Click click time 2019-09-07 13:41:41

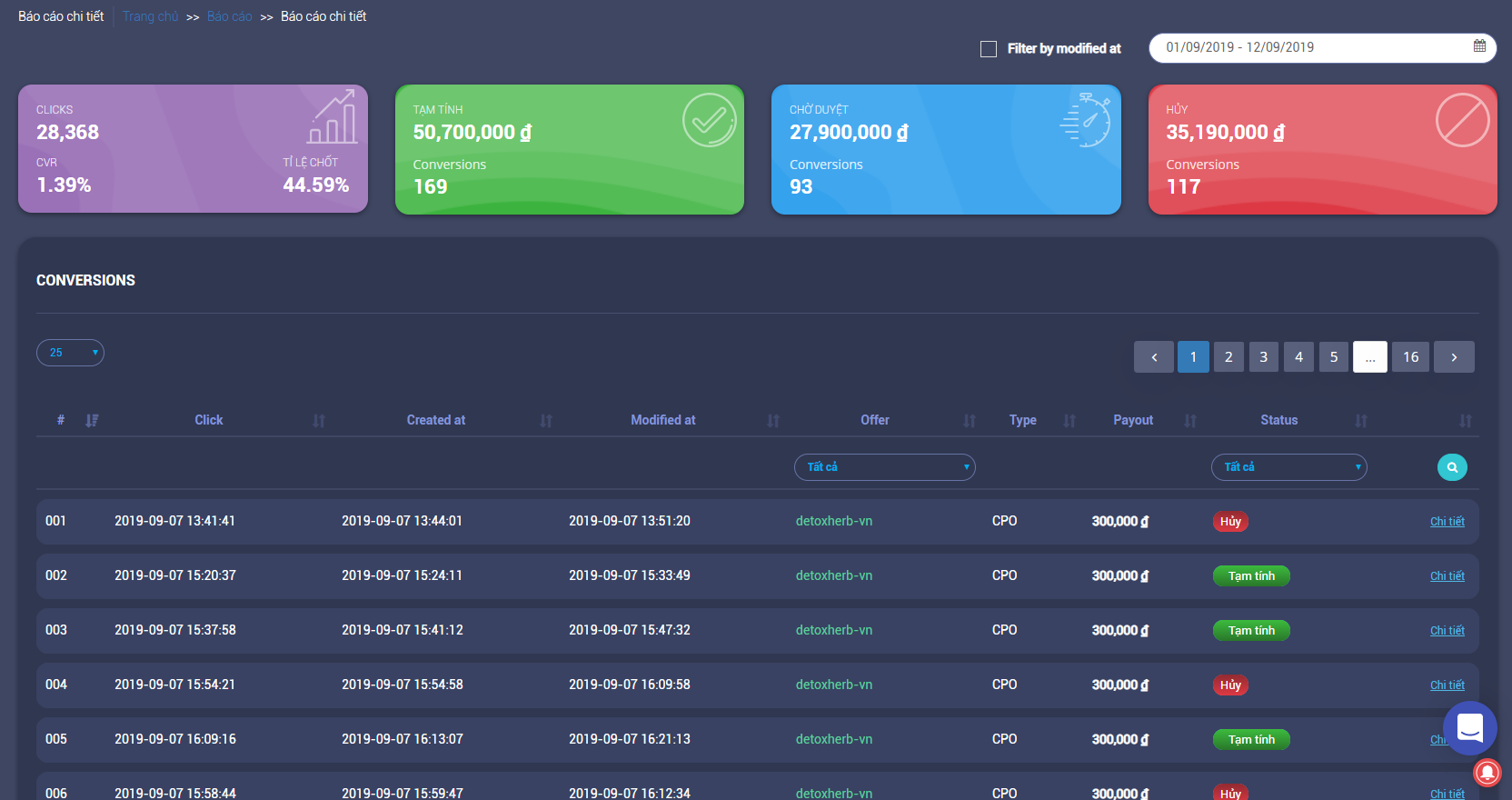[x=174, y=521]
